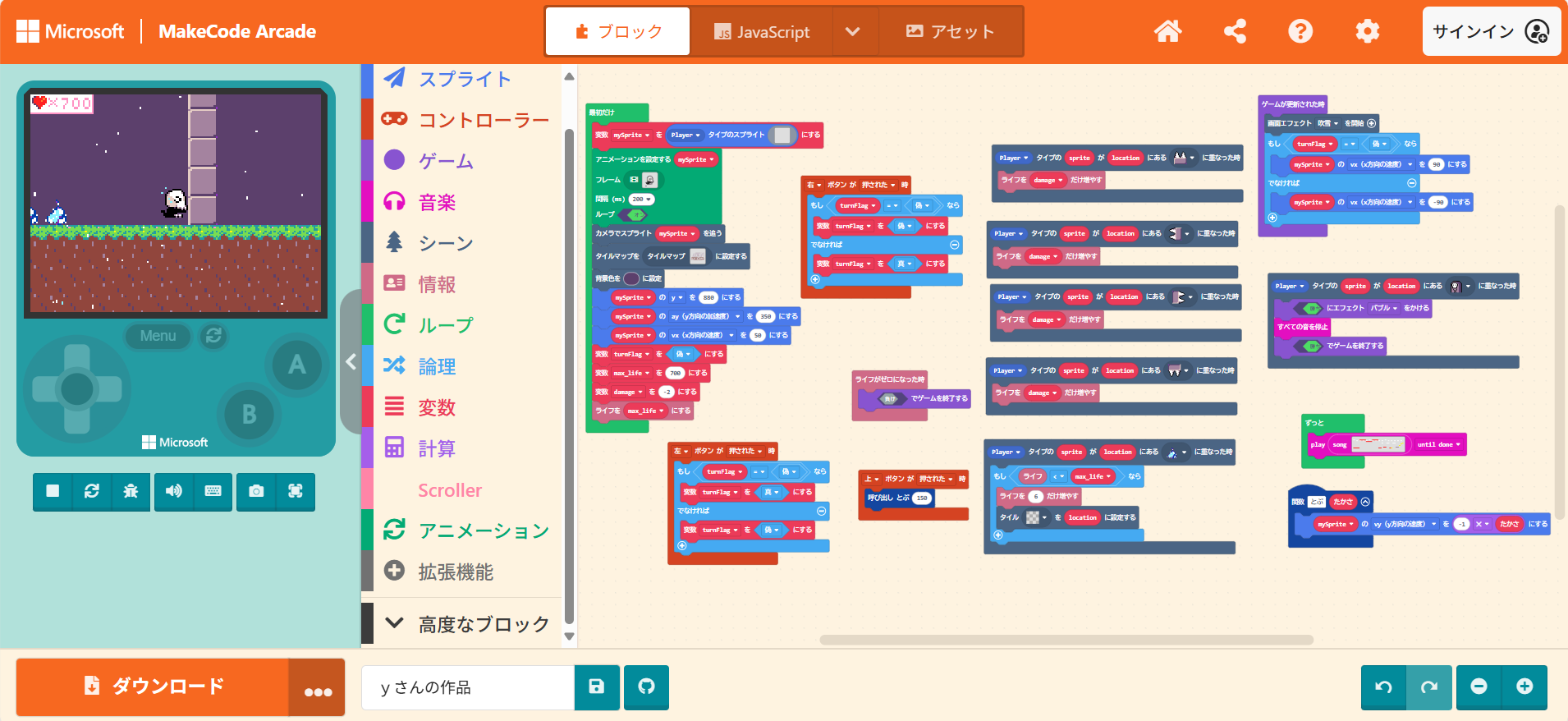Stop the simulator

click(x=53, y=491)
